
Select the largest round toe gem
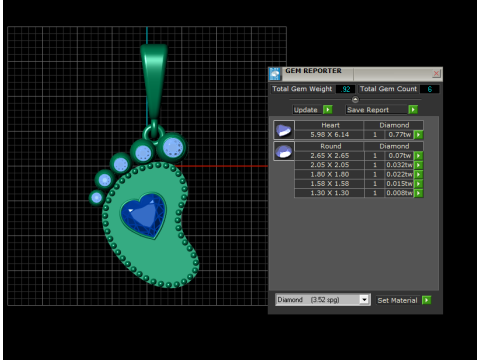coord(172,147)
